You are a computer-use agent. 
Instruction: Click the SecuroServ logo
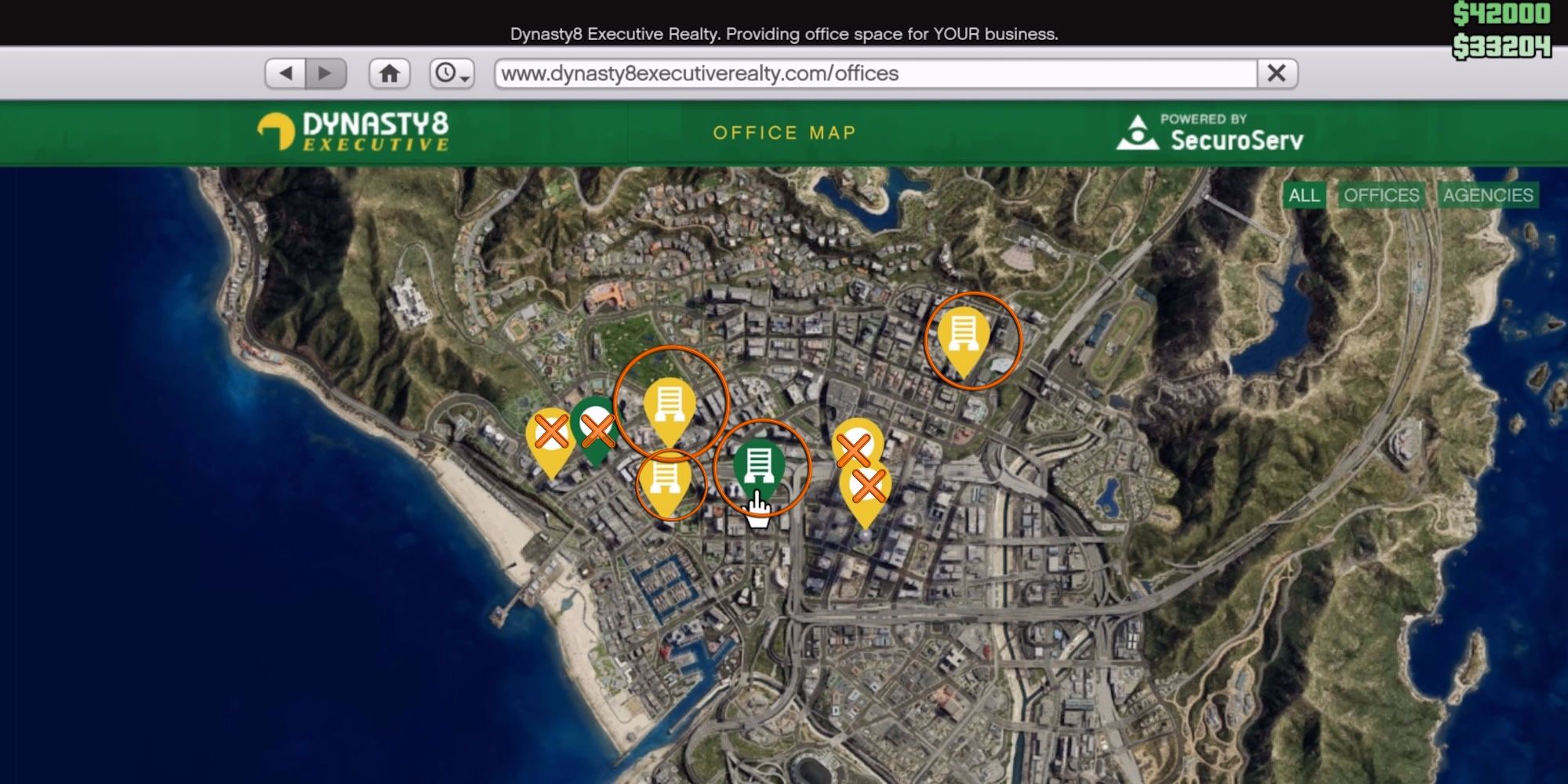point(1210,132)
